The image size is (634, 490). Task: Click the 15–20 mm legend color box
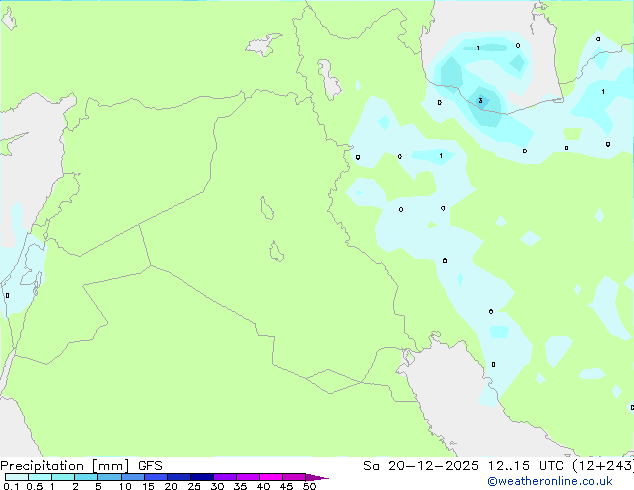155,477
